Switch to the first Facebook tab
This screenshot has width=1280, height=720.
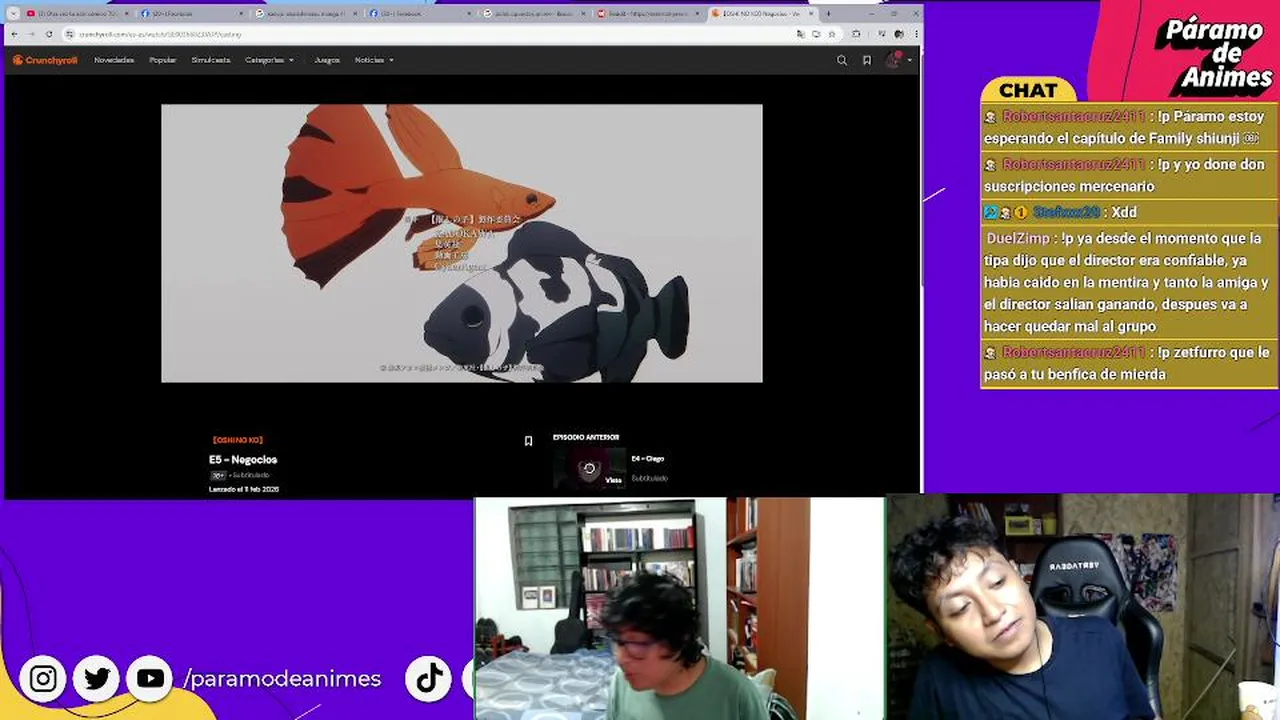click(190, 13)
